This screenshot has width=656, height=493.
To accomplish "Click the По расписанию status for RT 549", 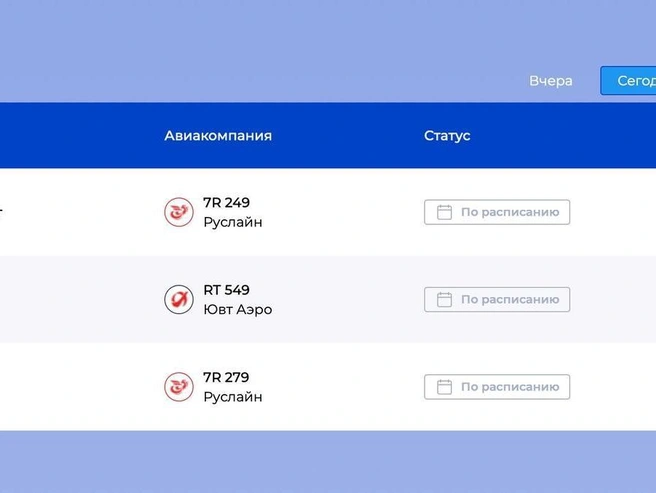I will click(x=497, y=300).
